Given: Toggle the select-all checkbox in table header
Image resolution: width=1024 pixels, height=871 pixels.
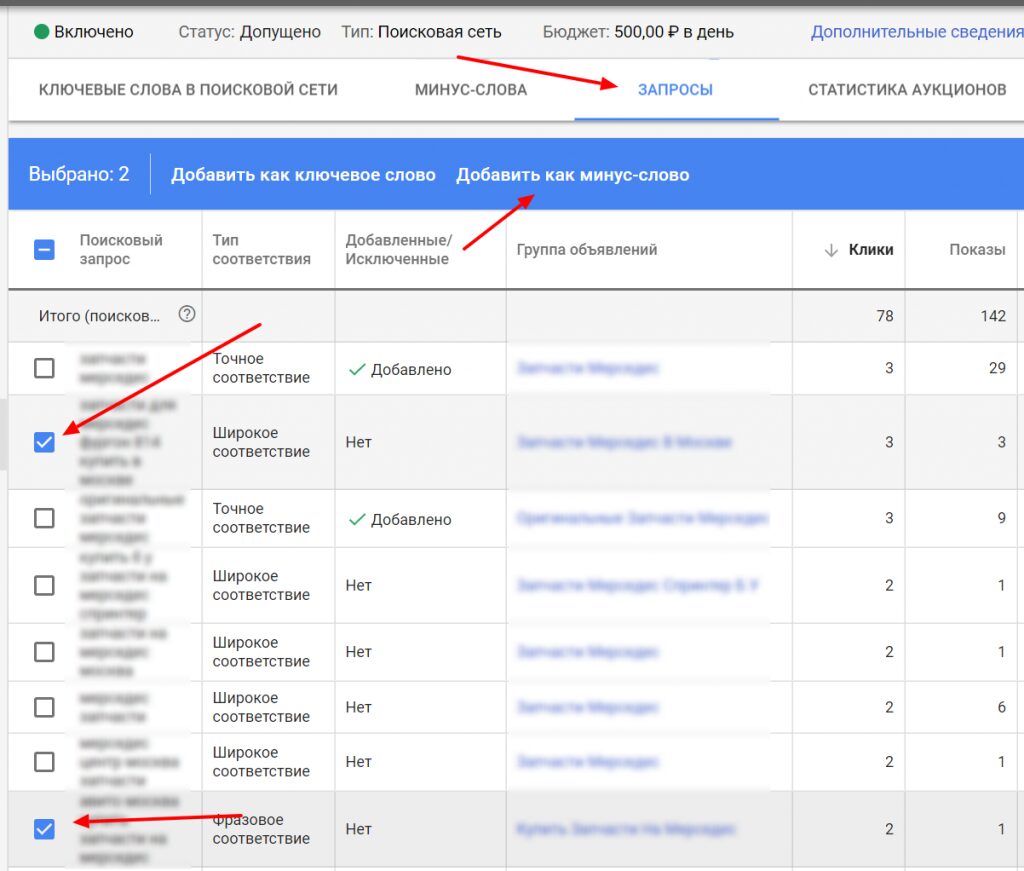Looking at the screenshot, I should point(44,250).
